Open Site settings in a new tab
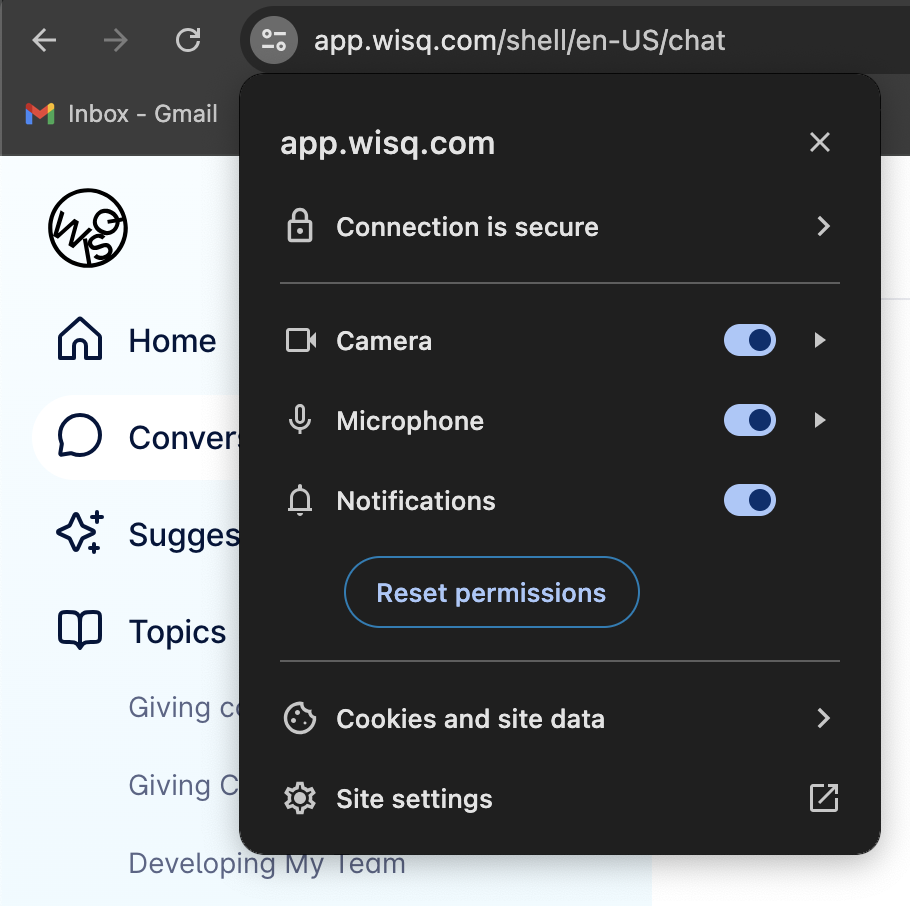This screenshot has height=906, width=910. pyautogui.click(x=823, y=798)
